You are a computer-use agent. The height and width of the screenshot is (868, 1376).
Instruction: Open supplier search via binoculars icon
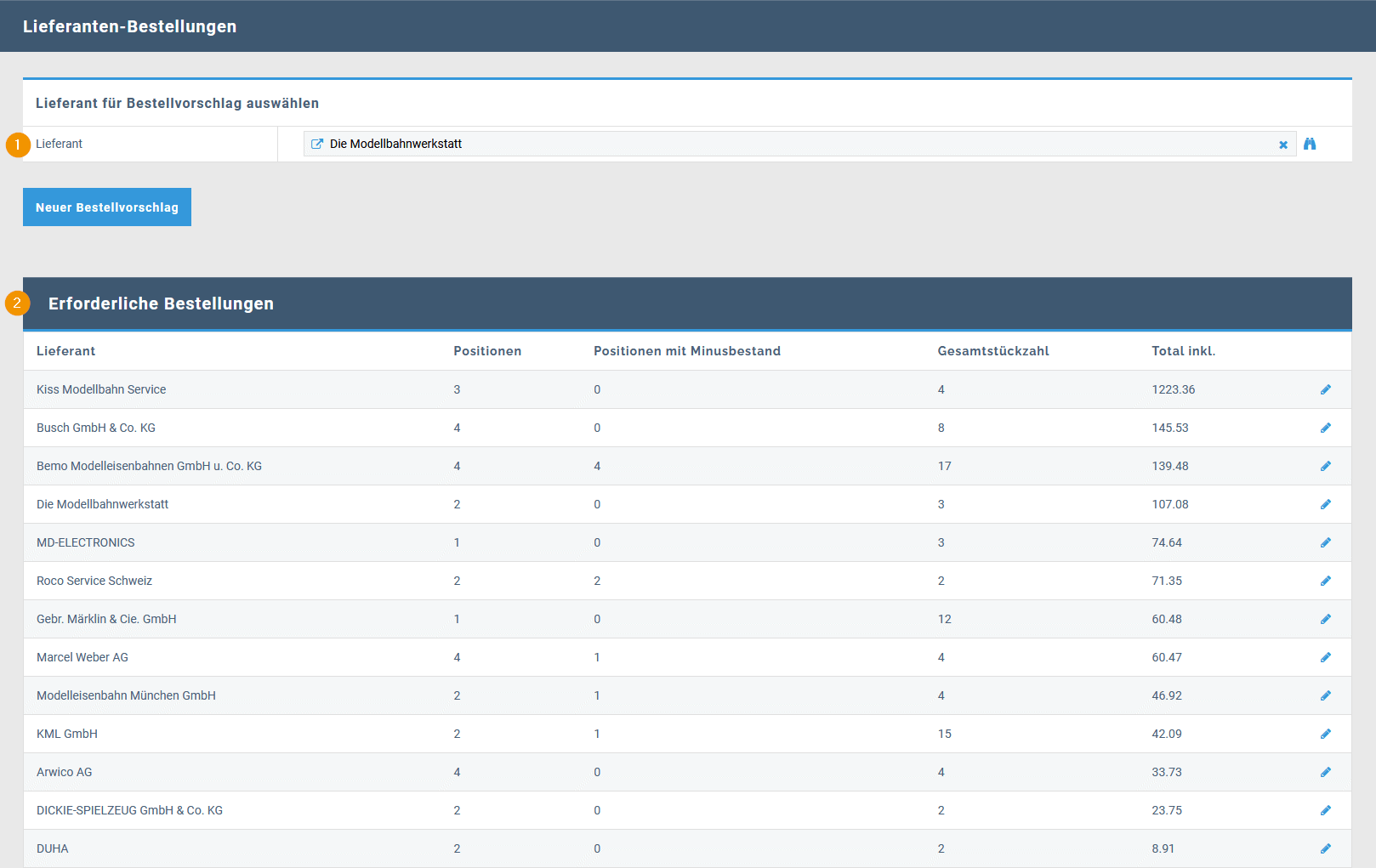(1310, 144)
